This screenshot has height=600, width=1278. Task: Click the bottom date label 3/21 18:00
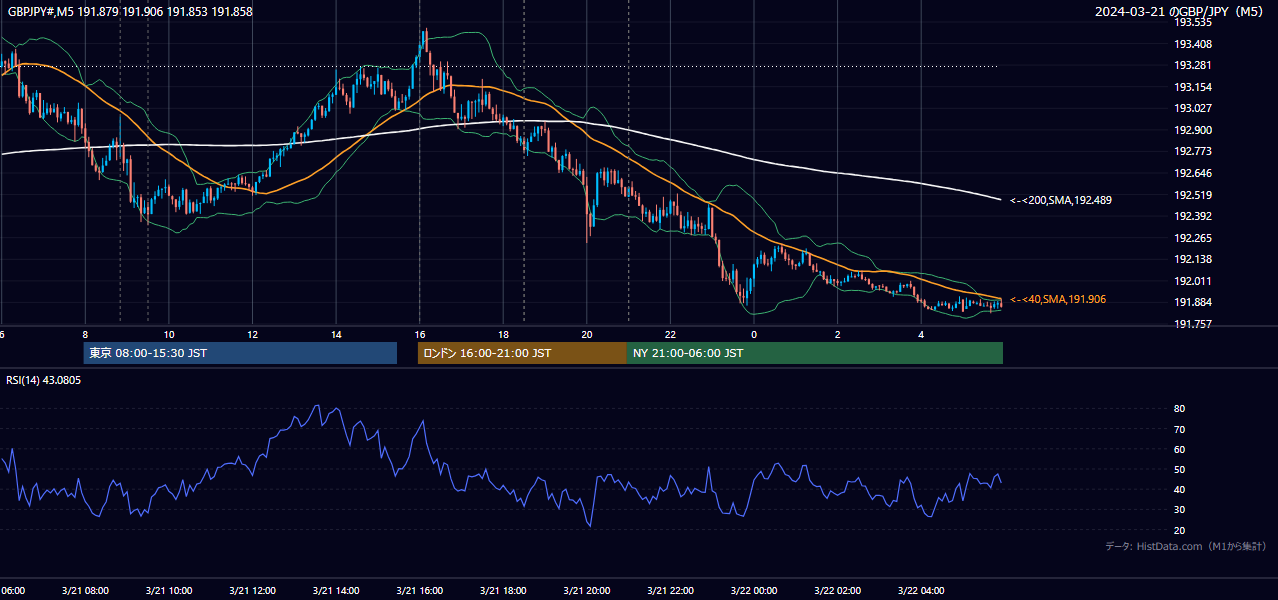[x=503, y=590]
